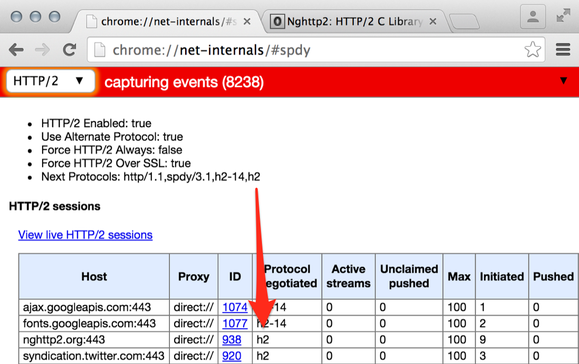Open session ID 1074 link

point(235,307)
